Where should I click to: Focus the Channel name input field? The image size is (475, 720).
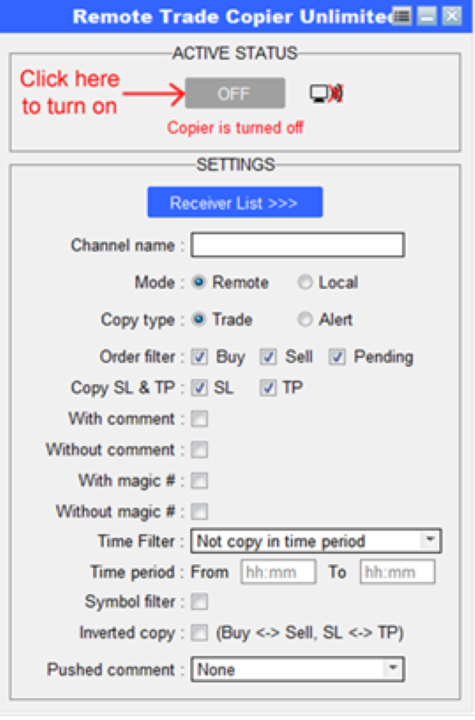click(x=298, y=245)
